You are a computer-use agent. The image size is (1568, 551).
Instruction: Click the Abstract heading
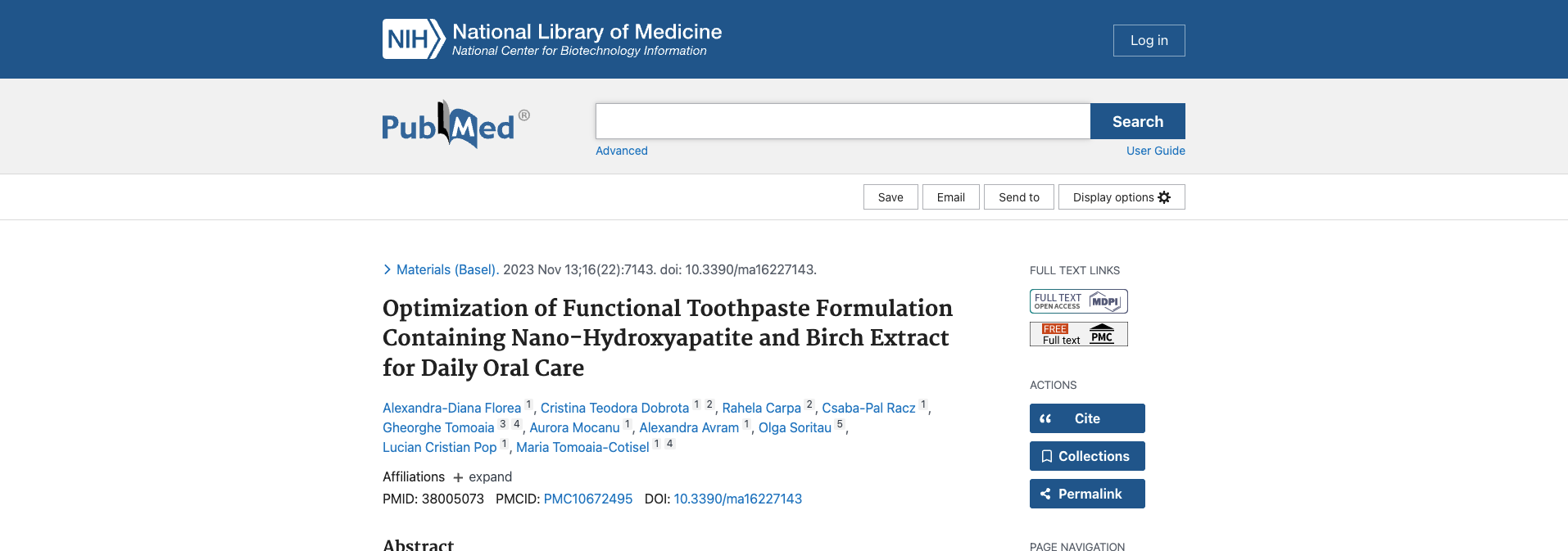[x=418, y=544]
